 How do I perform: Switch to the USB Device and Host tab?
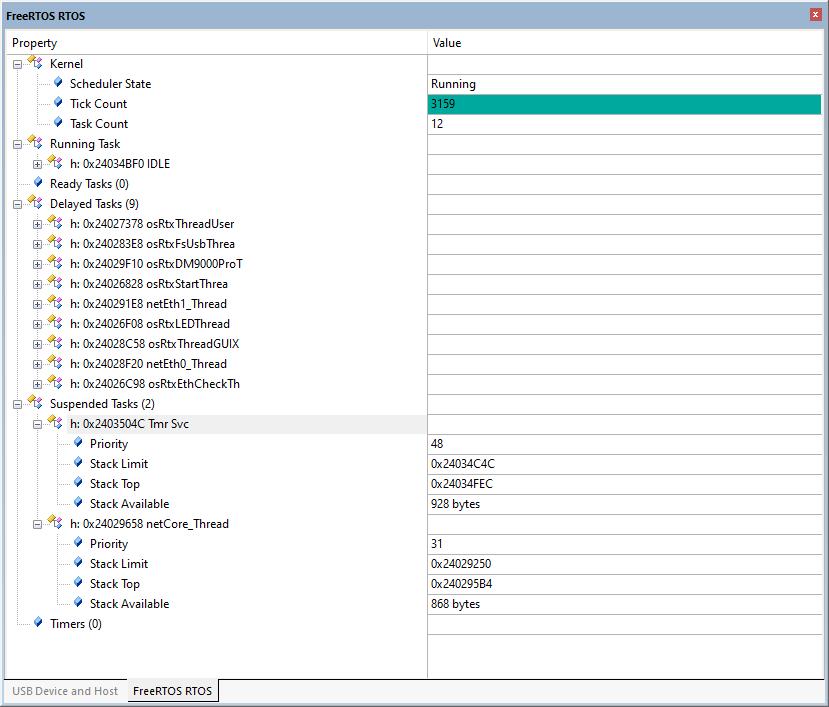(65, 691)
